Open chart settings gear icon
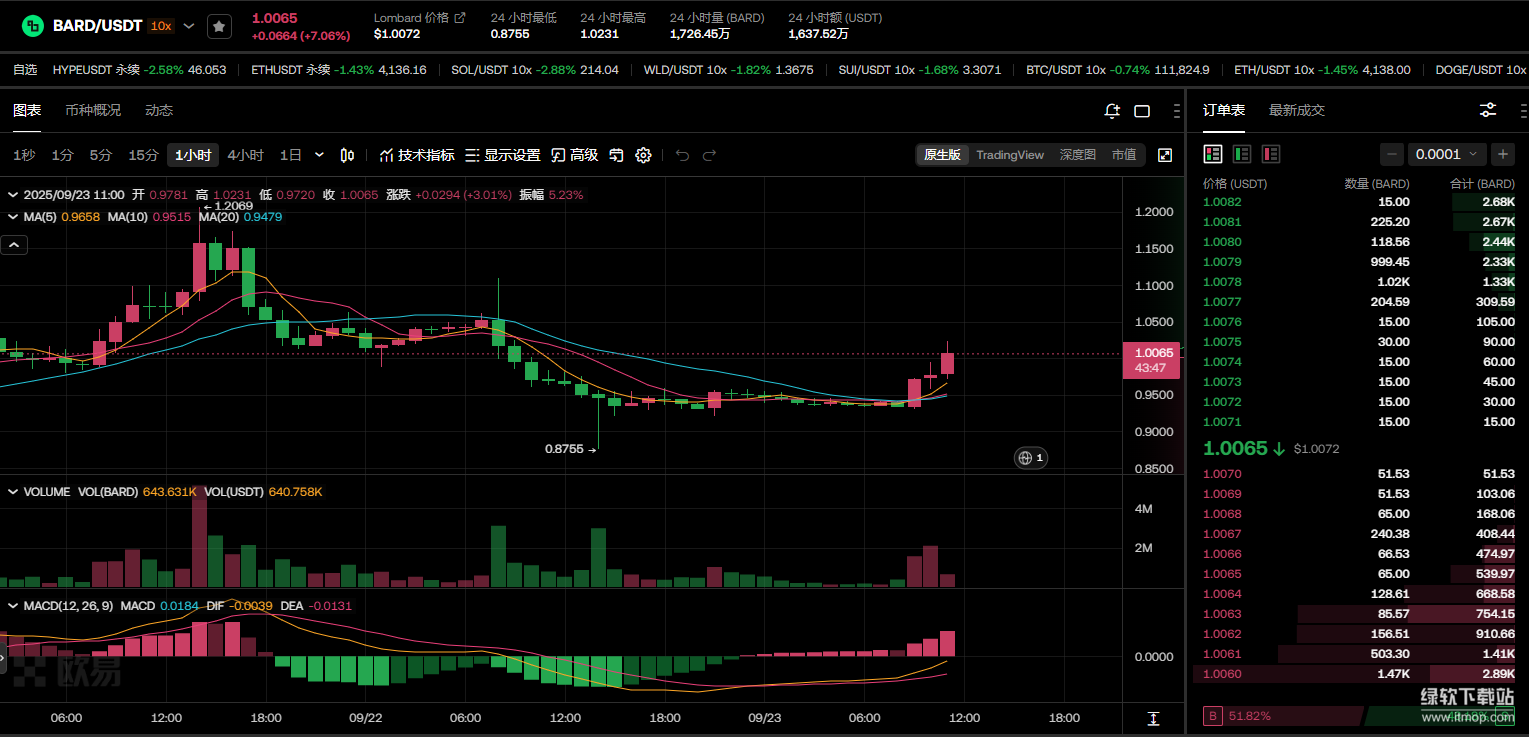Viewport: 1529px width, 737px height. coord(643,155)
